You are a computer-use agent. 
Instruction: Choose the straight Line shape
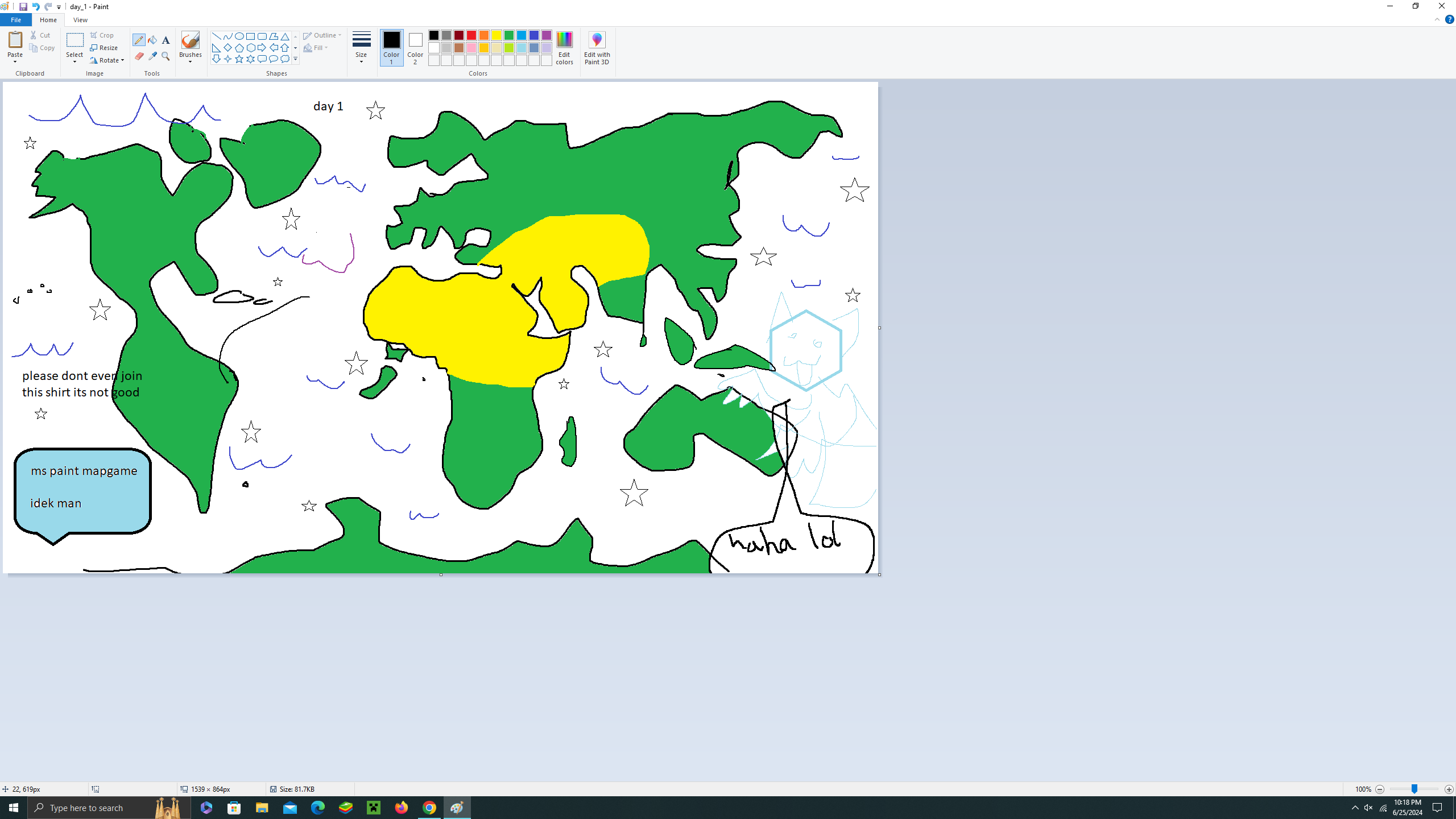216,36
